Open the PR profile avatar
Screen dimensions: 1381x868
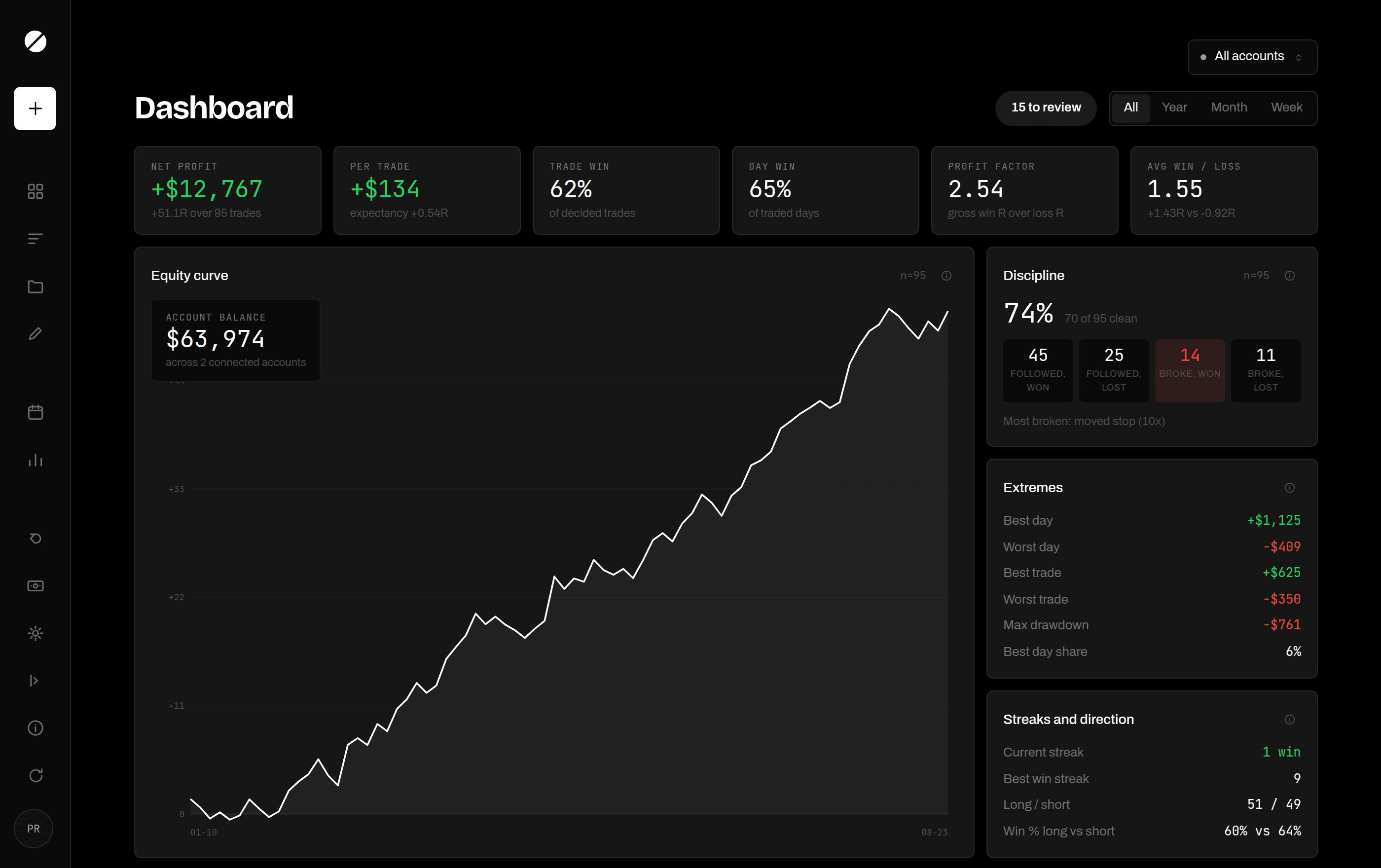33,829
